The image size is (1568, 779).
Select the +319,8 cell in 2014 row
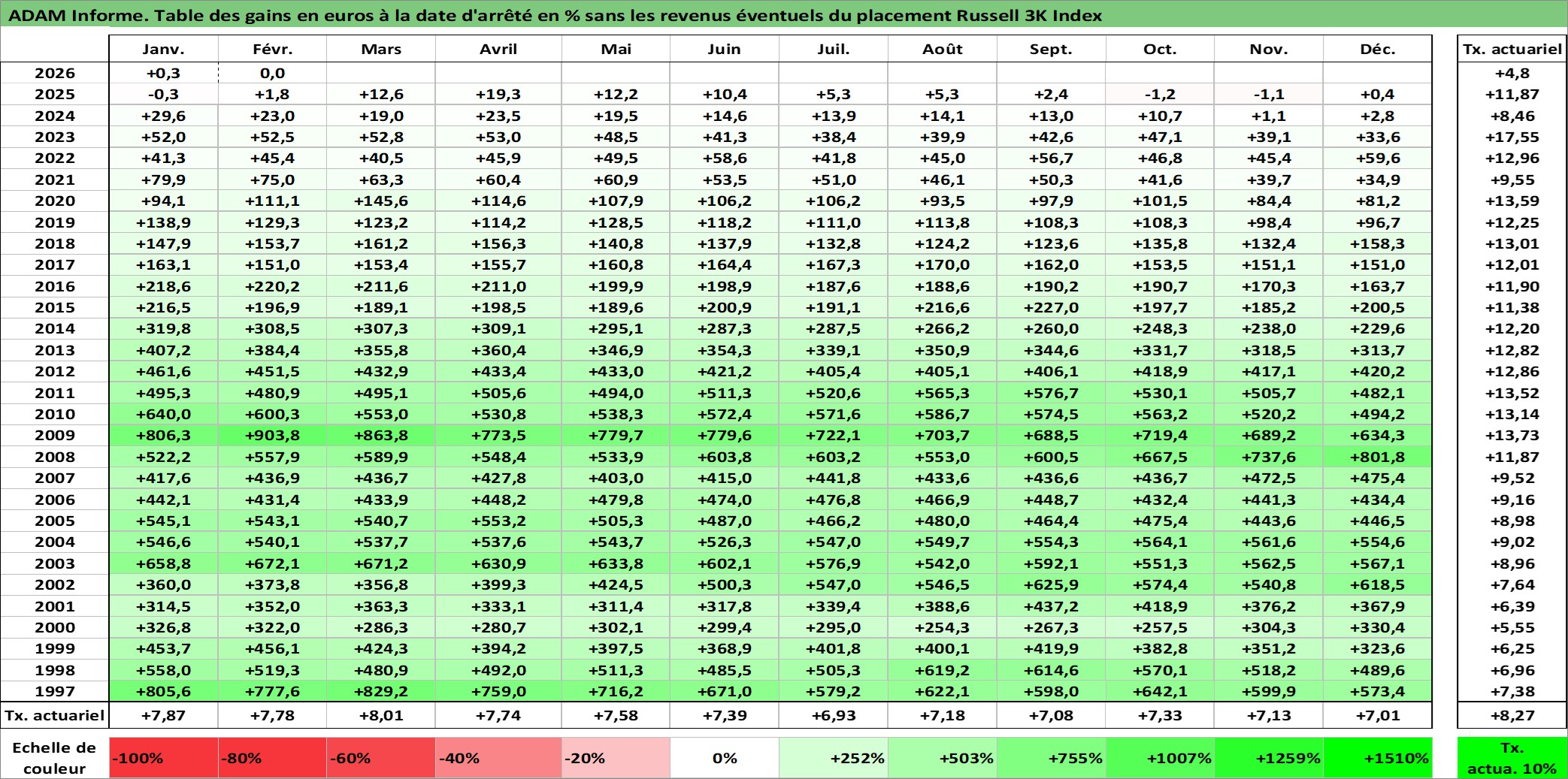[x=164, y=328]
